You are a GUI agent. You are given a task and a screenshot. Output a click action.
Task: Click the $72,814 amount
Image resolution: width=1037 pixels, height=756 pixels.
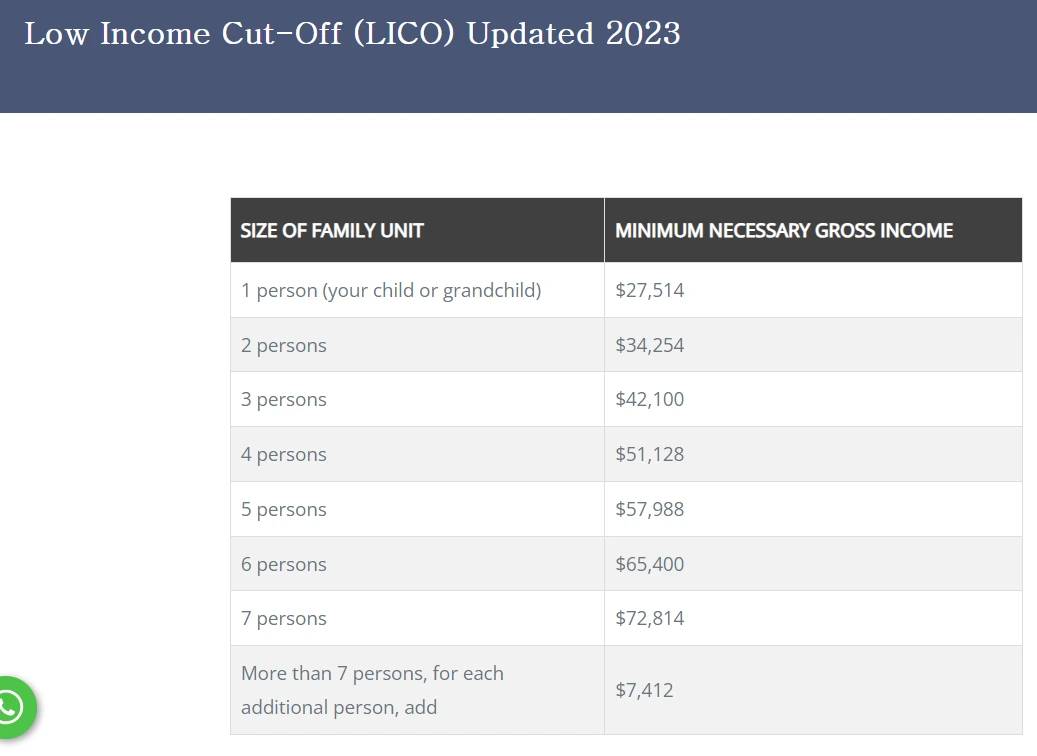(649, 618)
